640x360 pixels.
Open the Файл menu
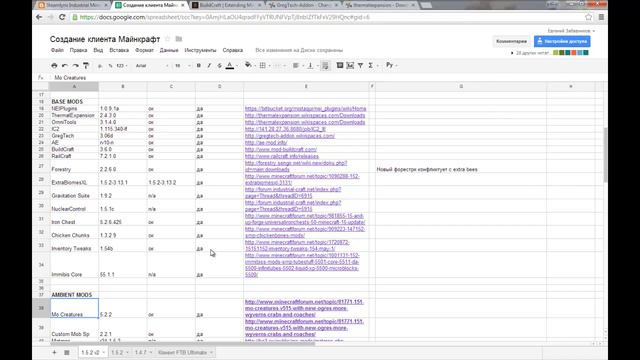pyautogui.click(x=57, y=50)
